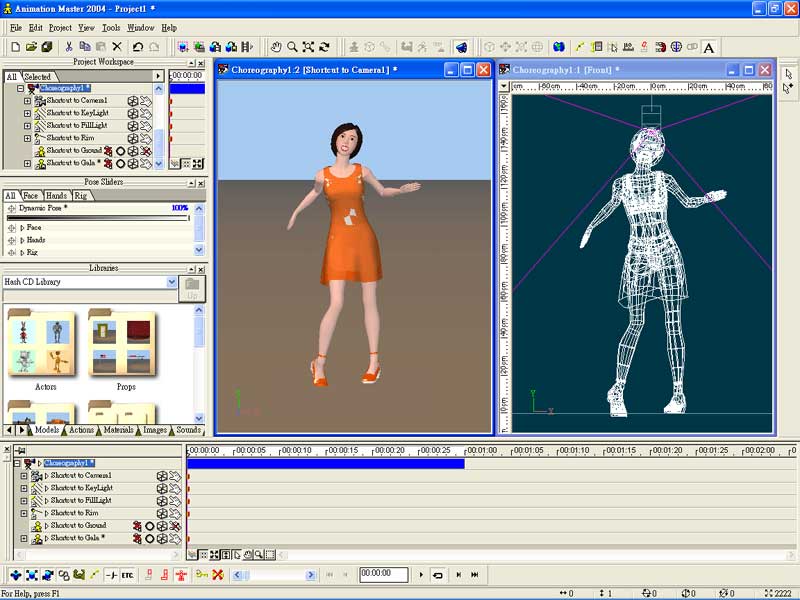The height and width of the screenshot is (600, 800).
Task: Undo the last action with the toolbar arrow
Action: (x=138, y=47)
